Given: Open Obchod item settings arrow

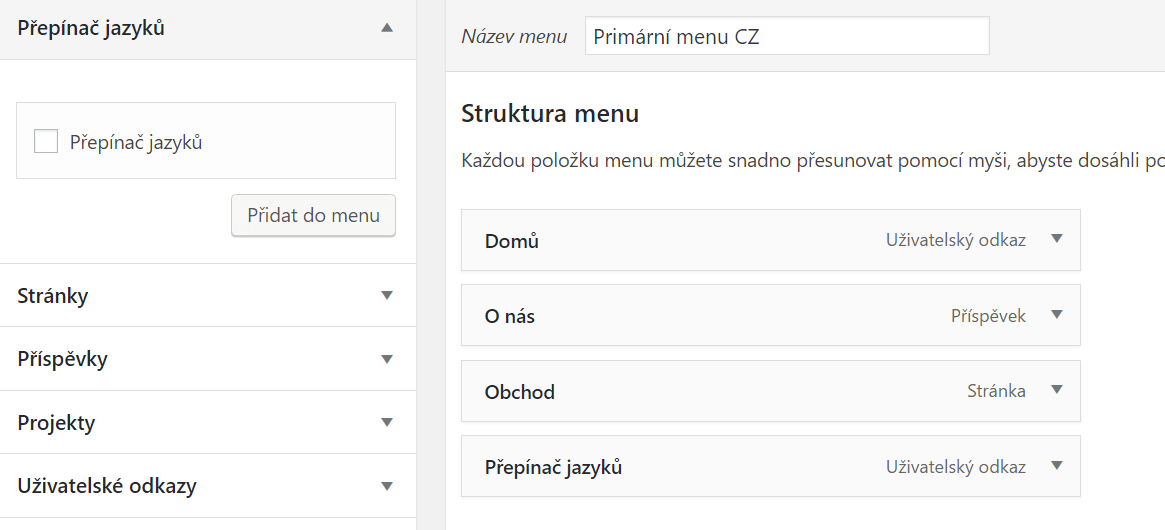Looking at the screenshot, I should [x=1057, y=390].
